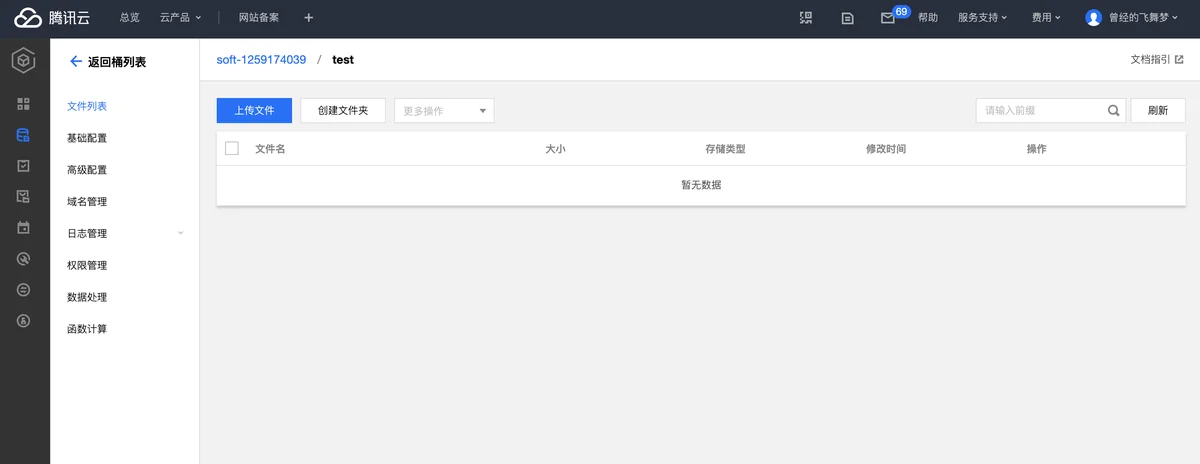Viewport: 1200px width, 464px height.
Task: Click the 操作 column header
Action: click(1036, 149)
